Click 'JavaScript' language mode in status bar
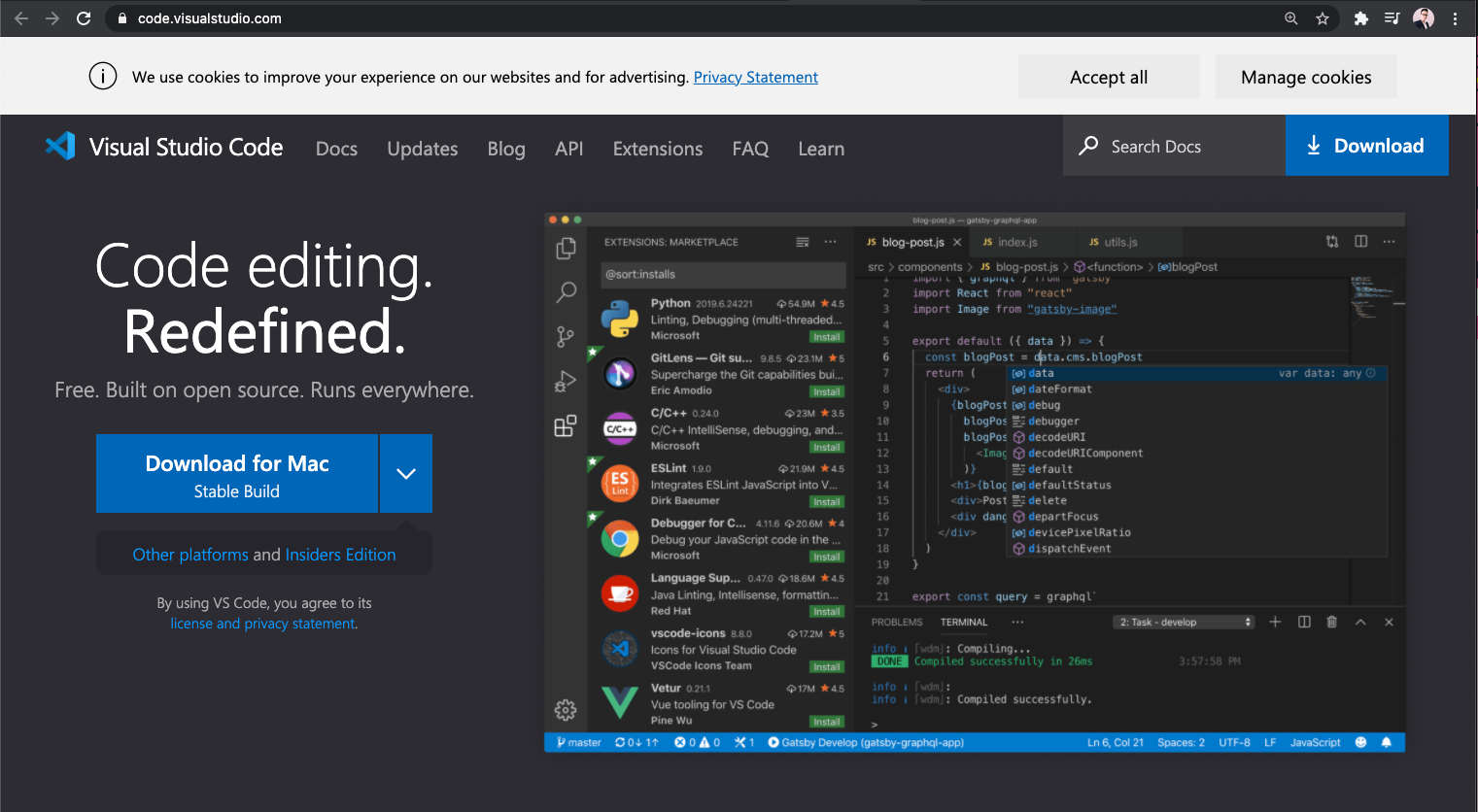The width and height of the screenshot is (1478, 812). [1316, 742]
